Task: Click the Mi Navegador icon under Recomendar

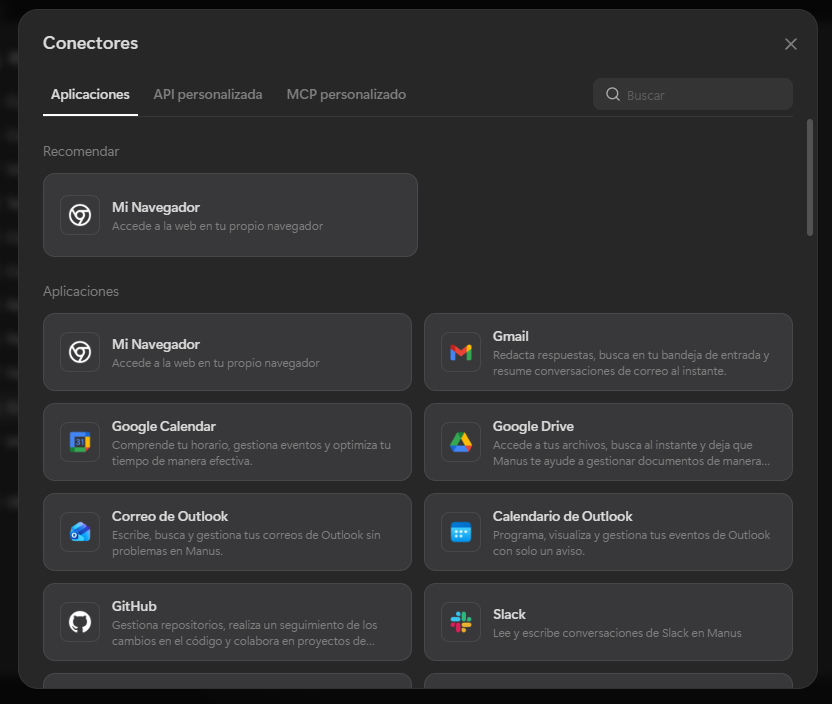Action: pyautogui.click(x=80, y=215)
